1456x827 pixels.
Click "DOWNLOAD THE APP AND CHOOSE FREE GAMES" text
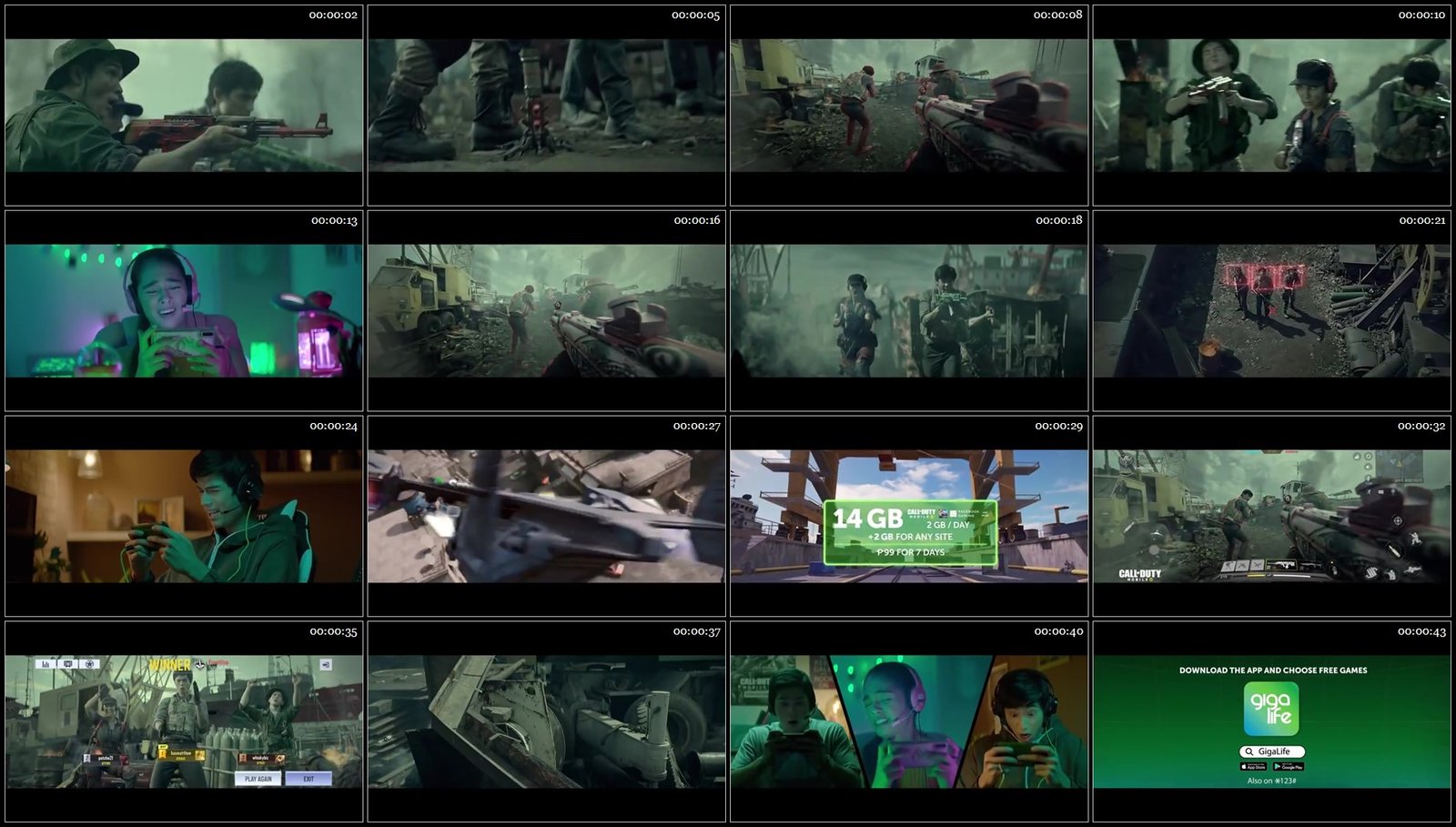pos(1273,671)
